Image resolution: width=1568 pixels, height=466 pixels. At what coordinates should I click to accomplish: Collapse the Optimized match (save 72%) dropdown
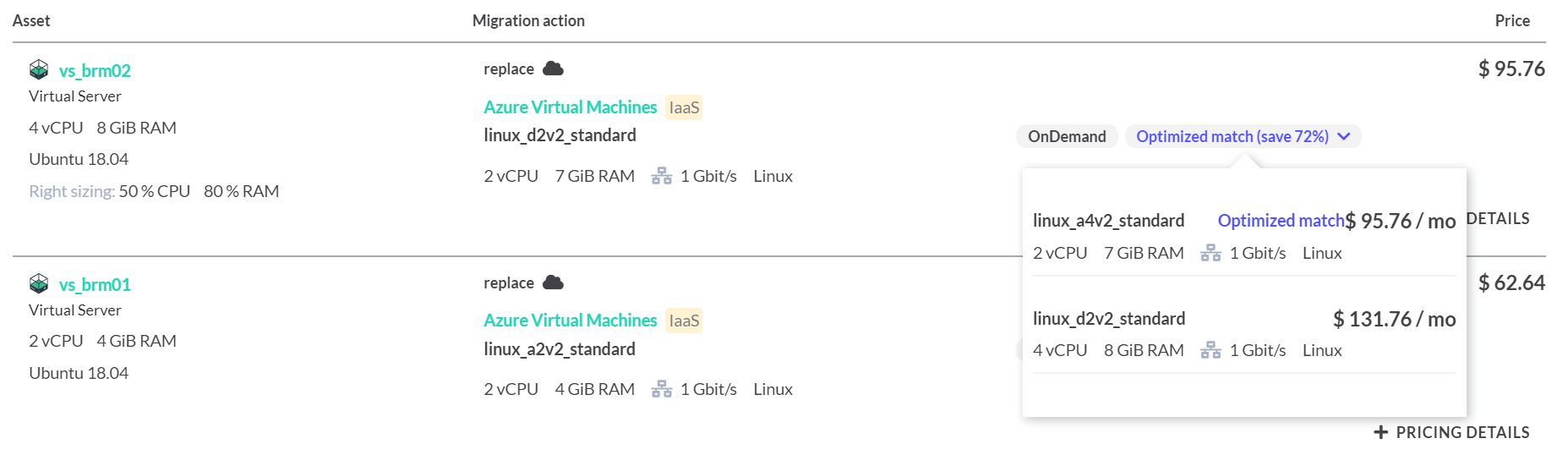coord(1243,136)
